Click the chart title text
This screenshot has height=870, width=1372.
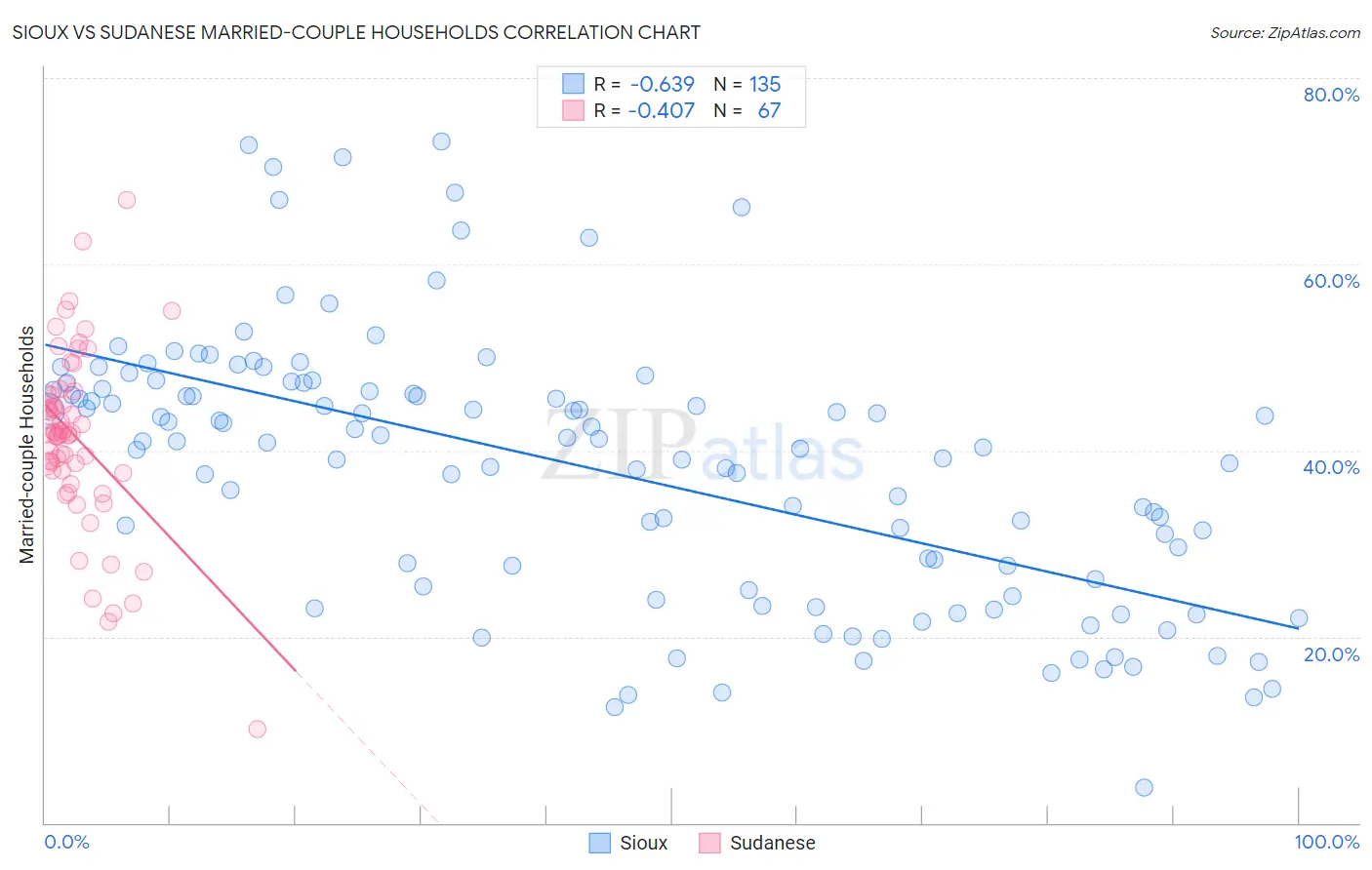tap(356, 32)
